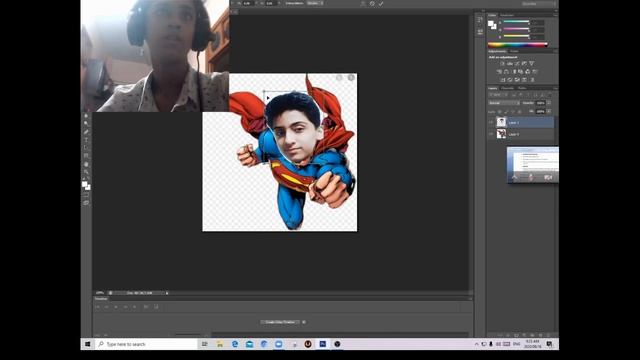Select the Layer 1 thumbnail
The image size is (640, 360).
point(501,122)
